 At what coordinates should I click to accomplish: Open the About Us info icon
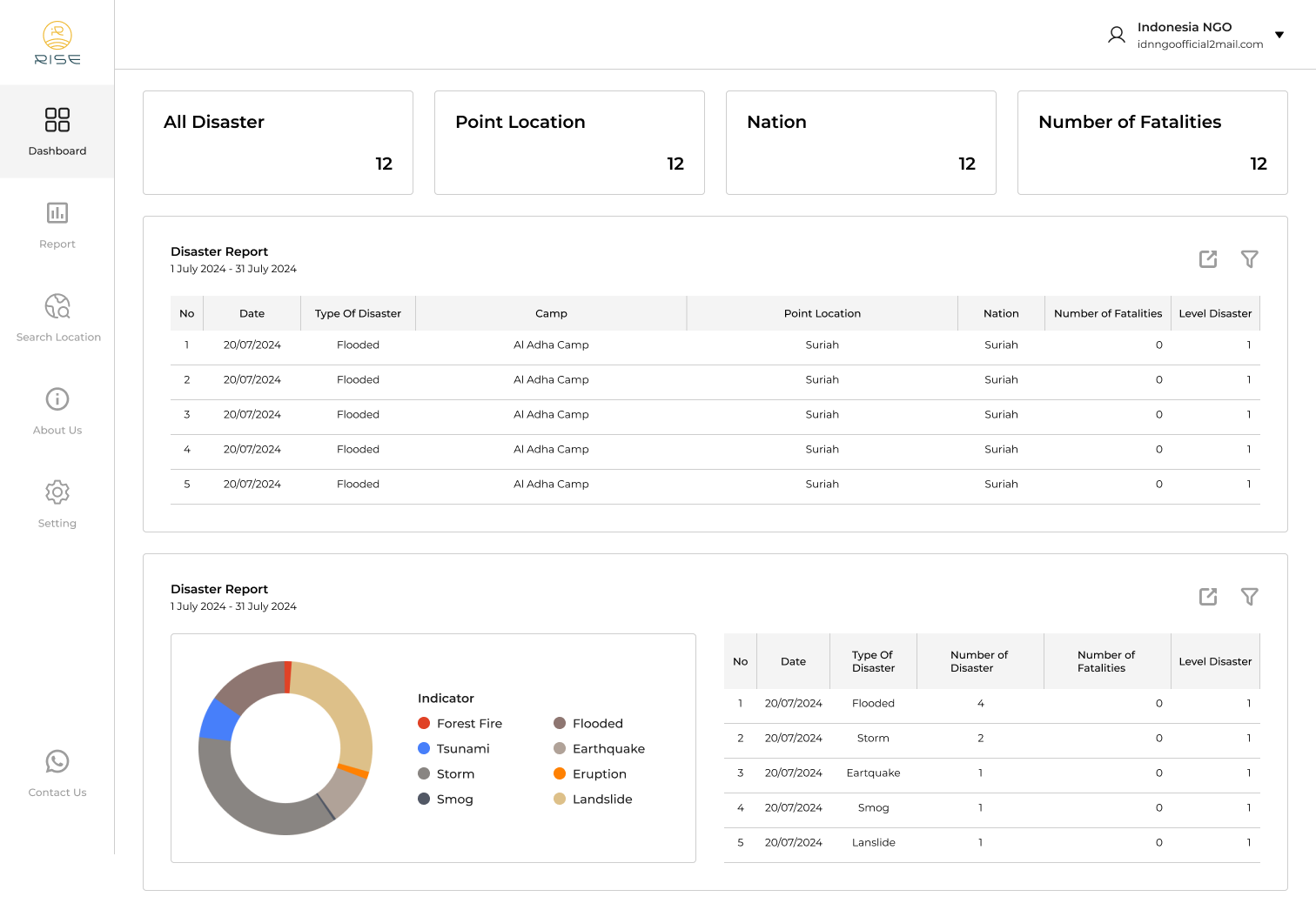coord(57,398)
